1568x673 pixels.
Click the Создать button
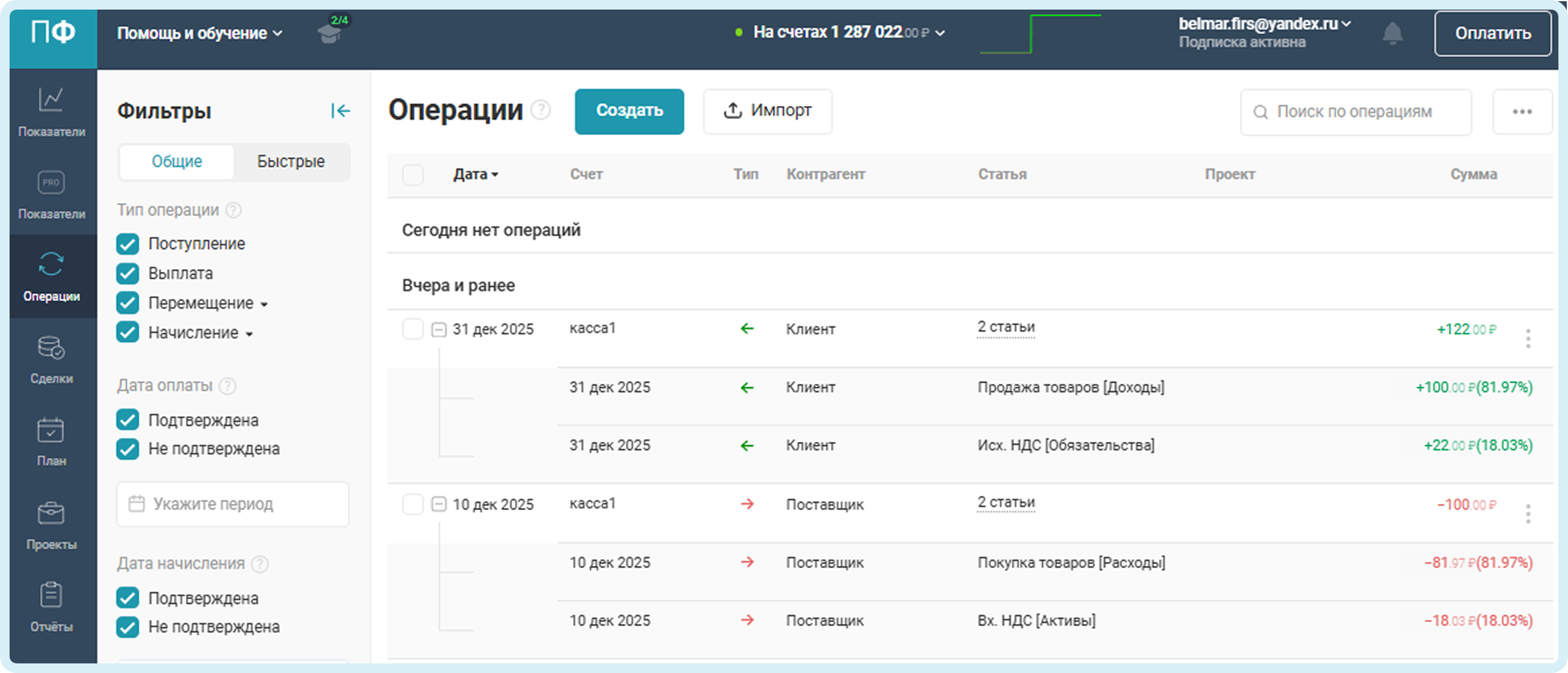629,111
